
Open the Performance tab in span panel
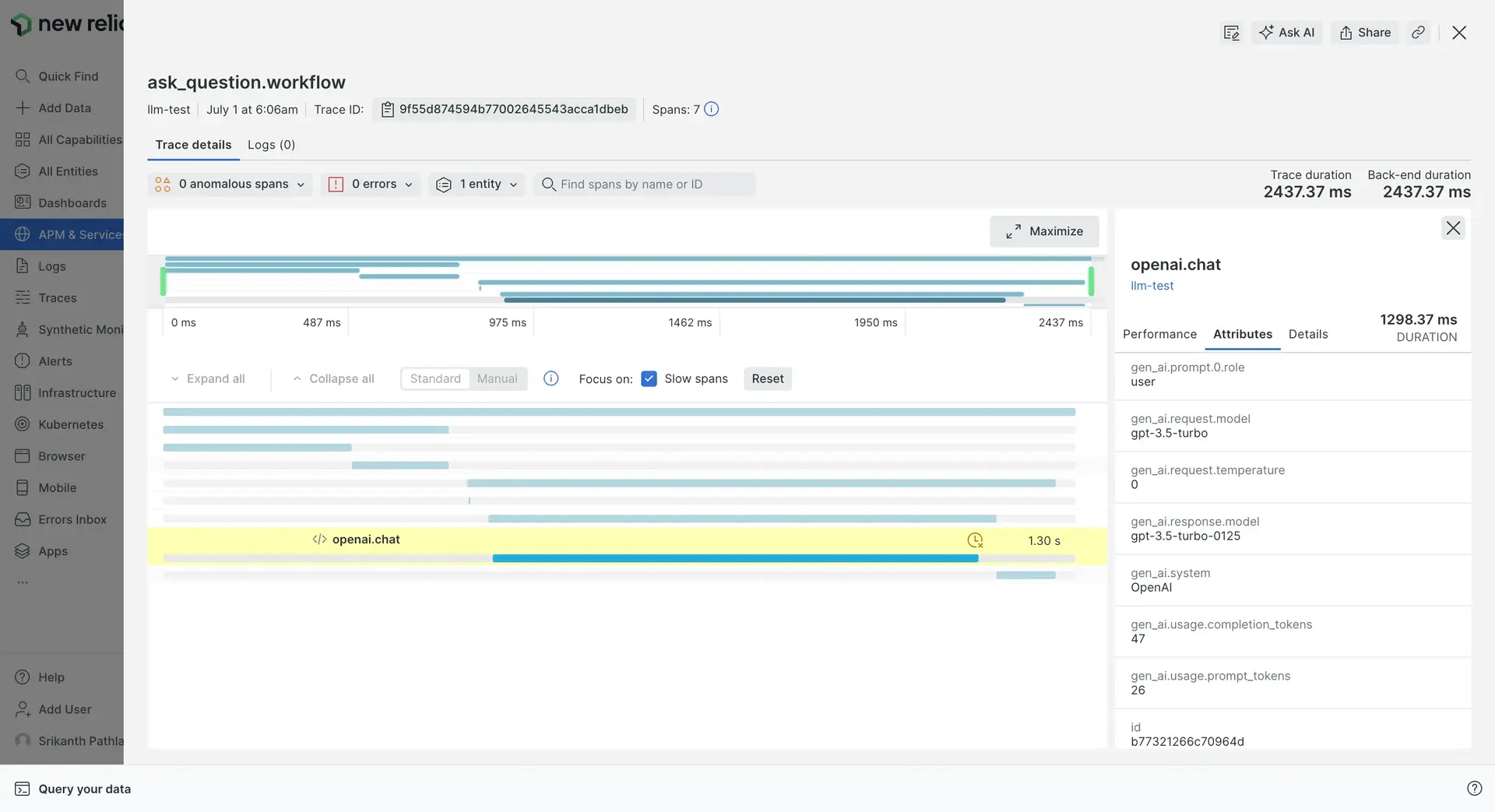[1159, 335]
